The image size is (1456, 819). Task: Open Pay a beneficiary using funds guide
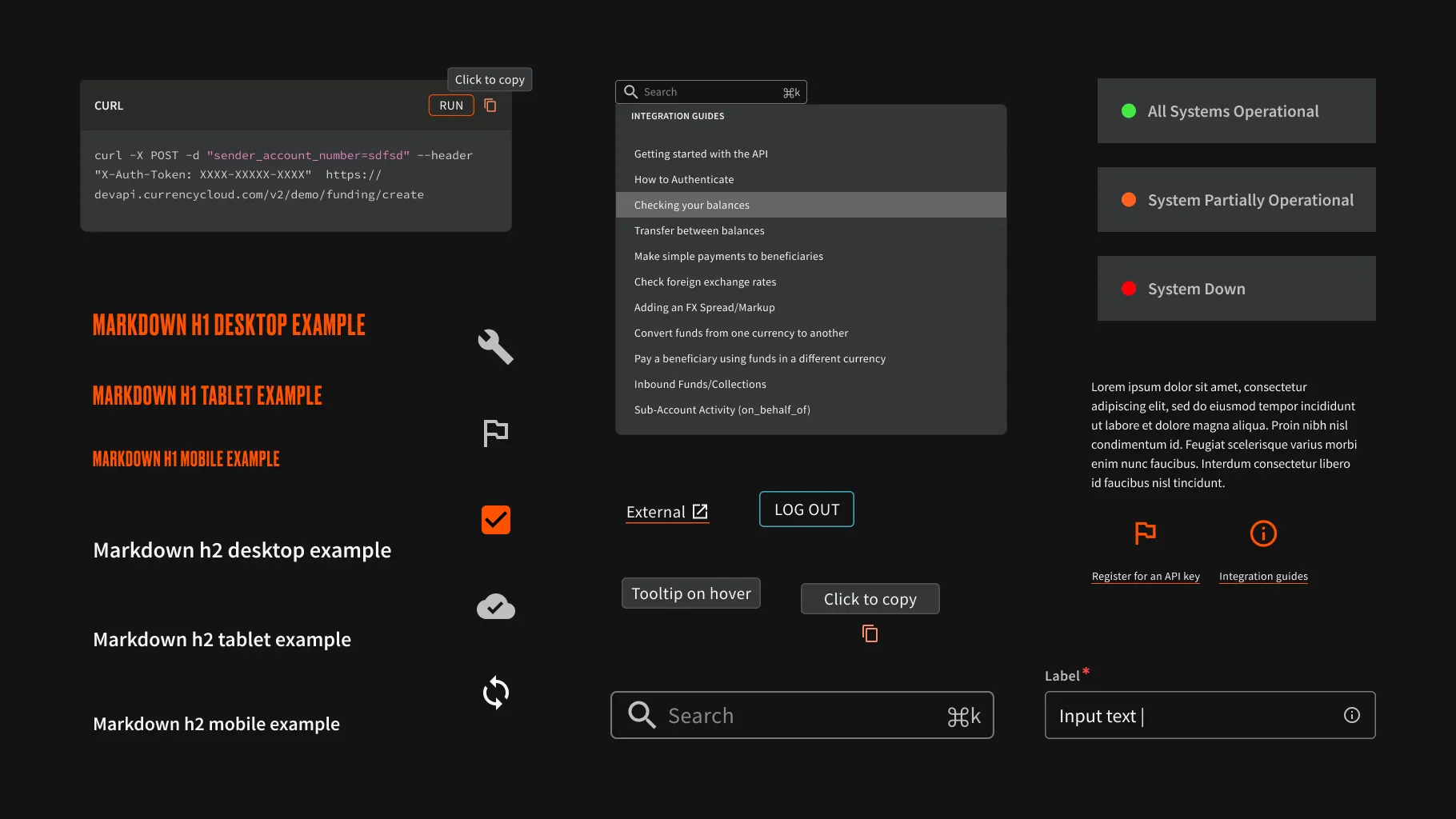click(x=811, y=358)
